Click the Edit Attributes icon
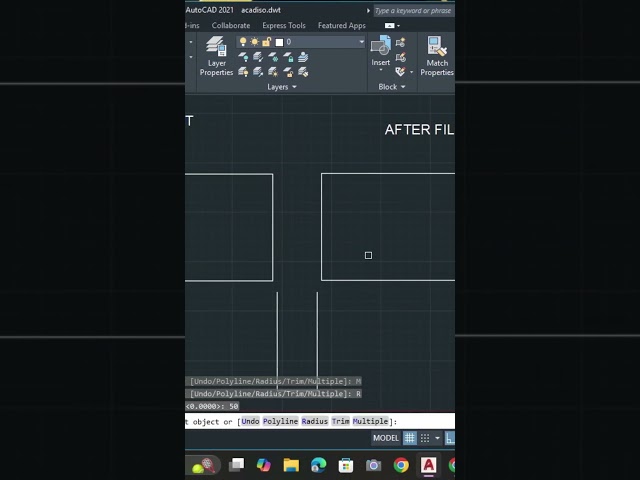The width and height of the screenshot is (640, 480). [x=400, y=72]
